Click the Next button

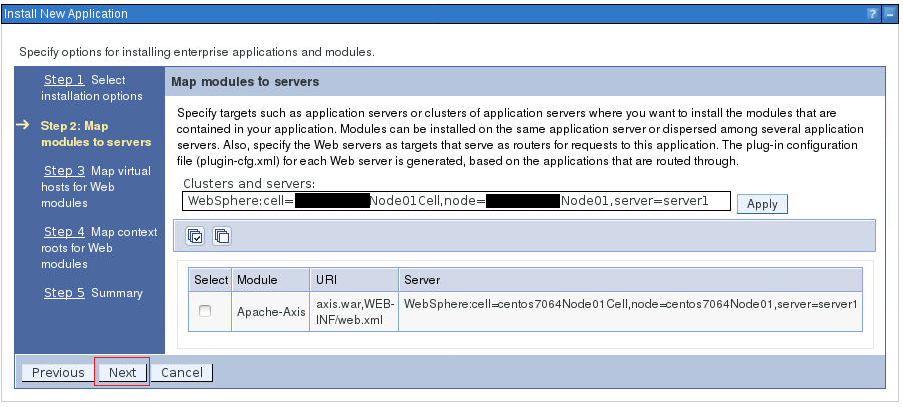click(x=122, y=372)
